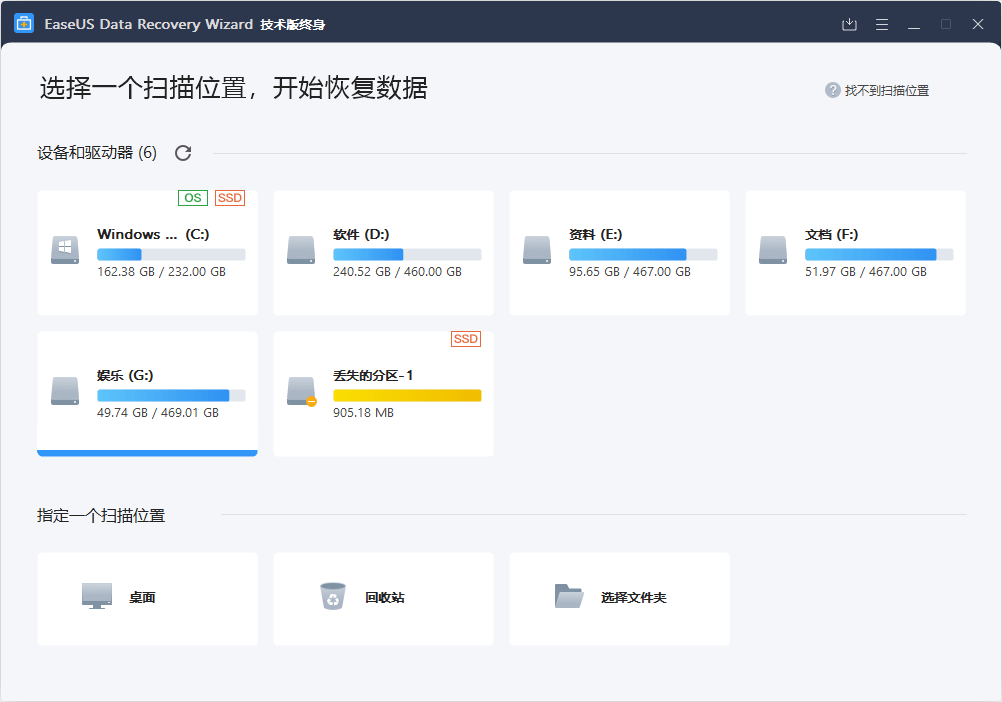Click the 选择文件夹 folder icon

[569, 596]
